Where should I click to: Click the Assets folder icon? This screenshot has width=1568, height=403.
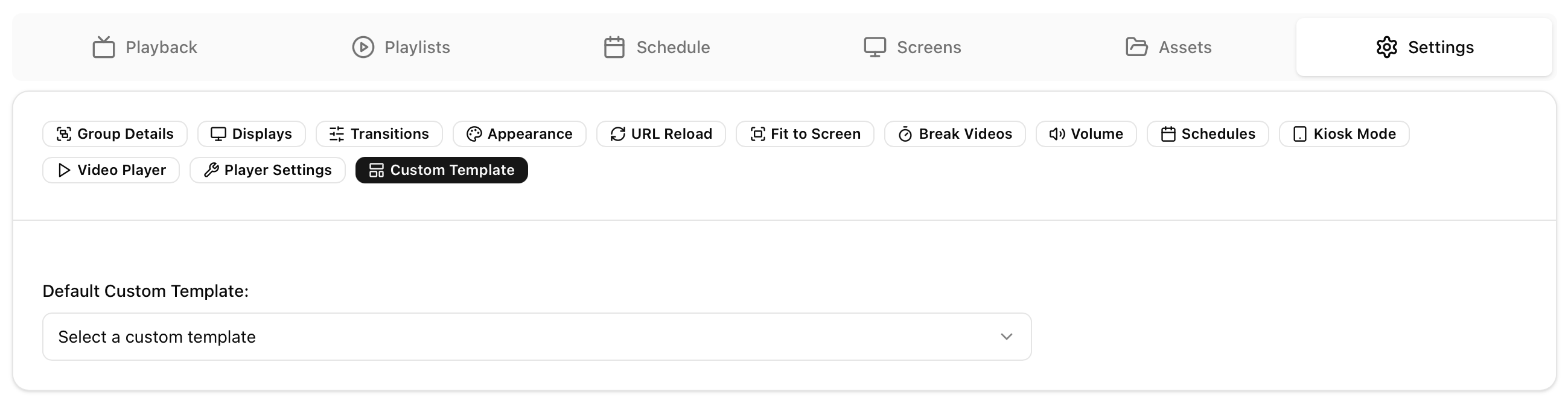pyautogui.click(x=1136, y=47)
